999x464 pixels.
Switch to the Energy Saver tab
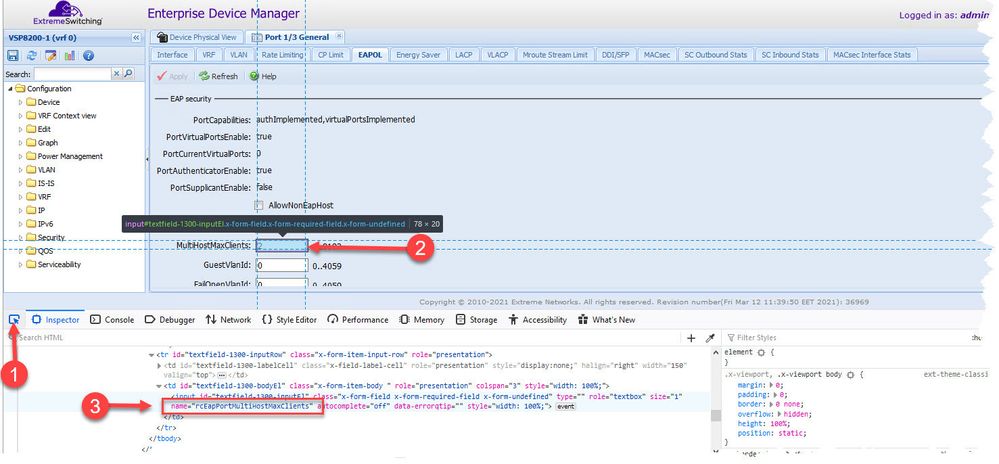coord(420,55)
